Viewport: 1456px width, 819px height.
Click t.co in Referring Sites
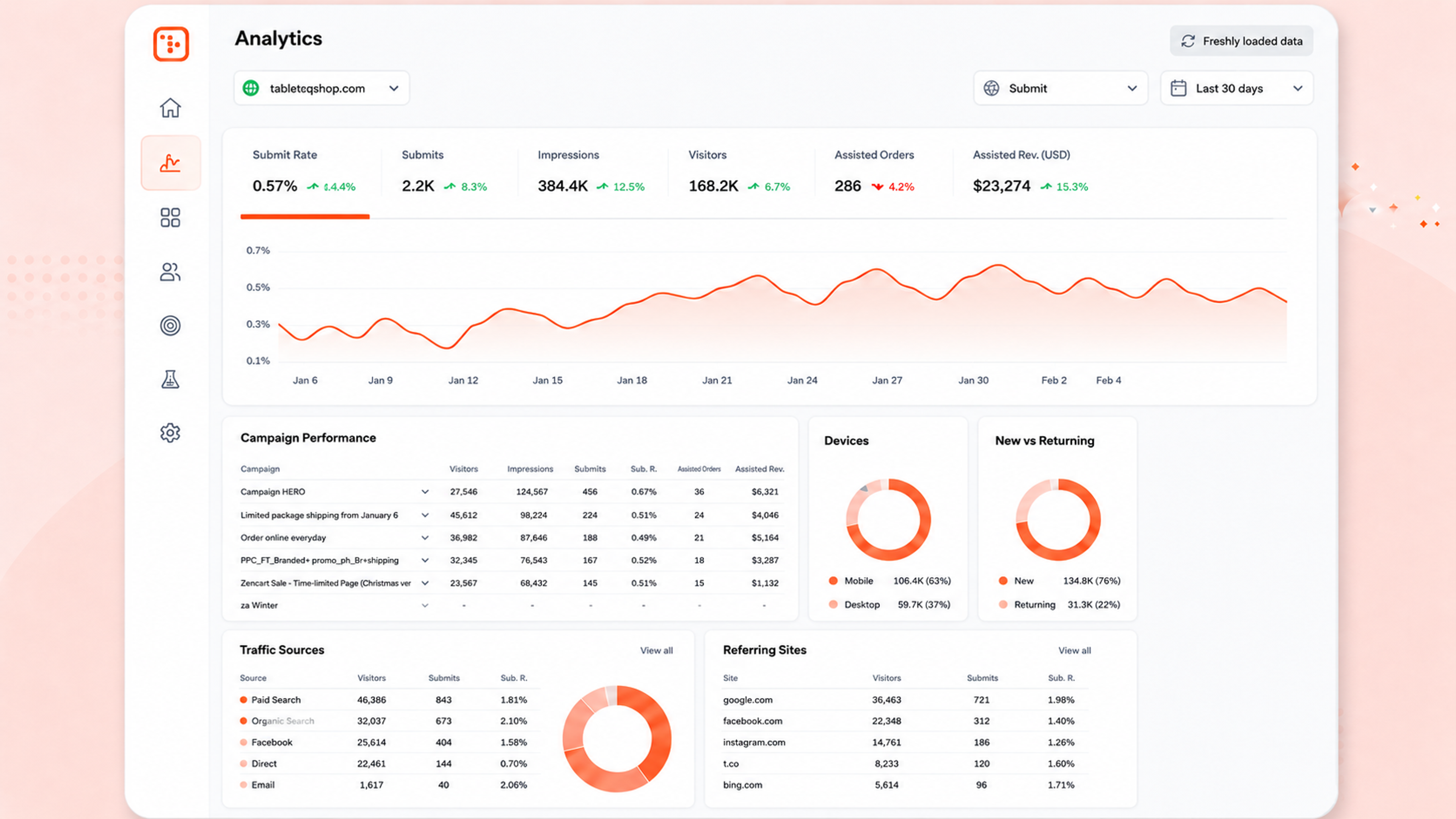[x=731, y=764]
